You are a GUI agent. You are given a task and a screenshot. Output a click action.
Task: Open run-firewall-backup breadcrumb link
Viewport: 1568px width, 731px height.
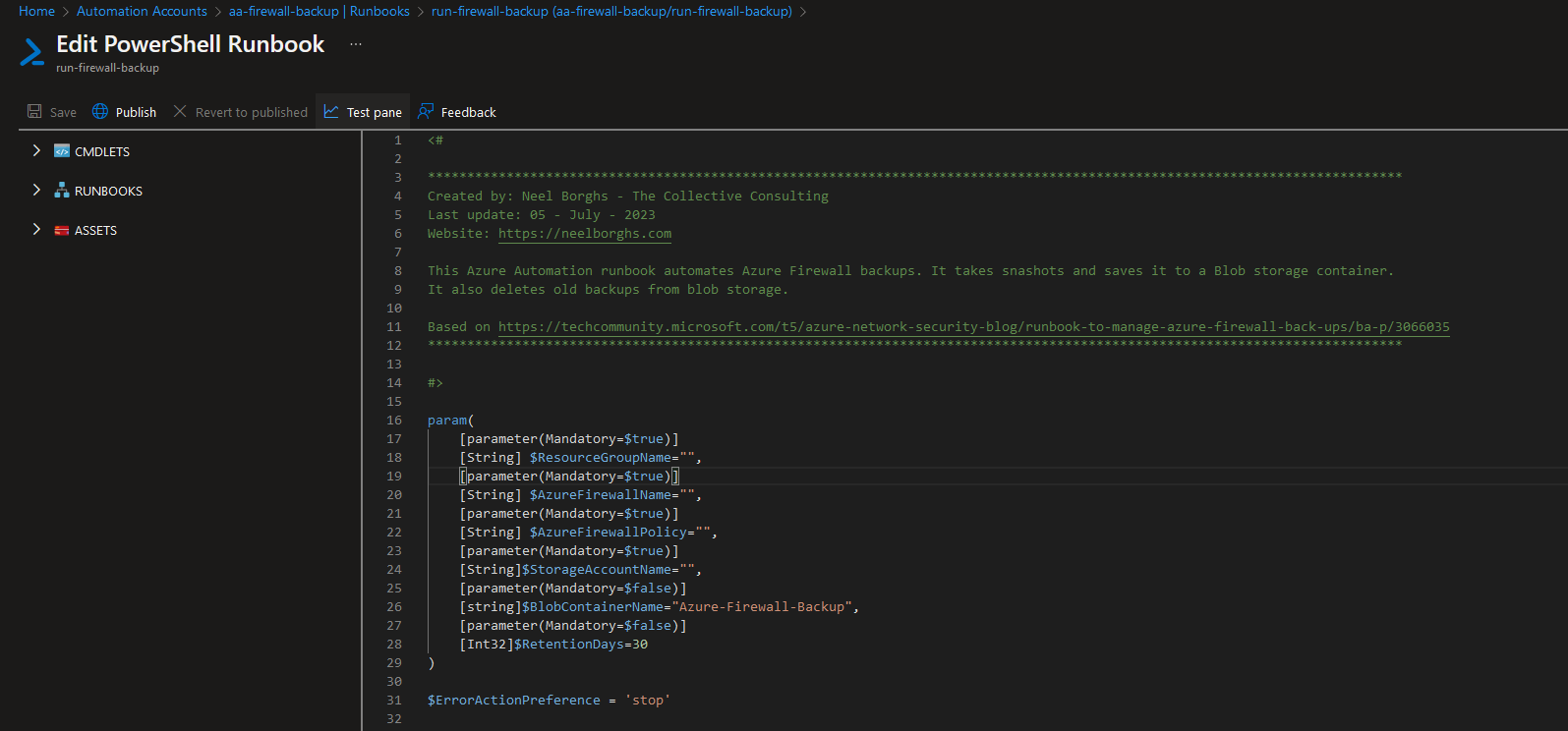point(611,11)
